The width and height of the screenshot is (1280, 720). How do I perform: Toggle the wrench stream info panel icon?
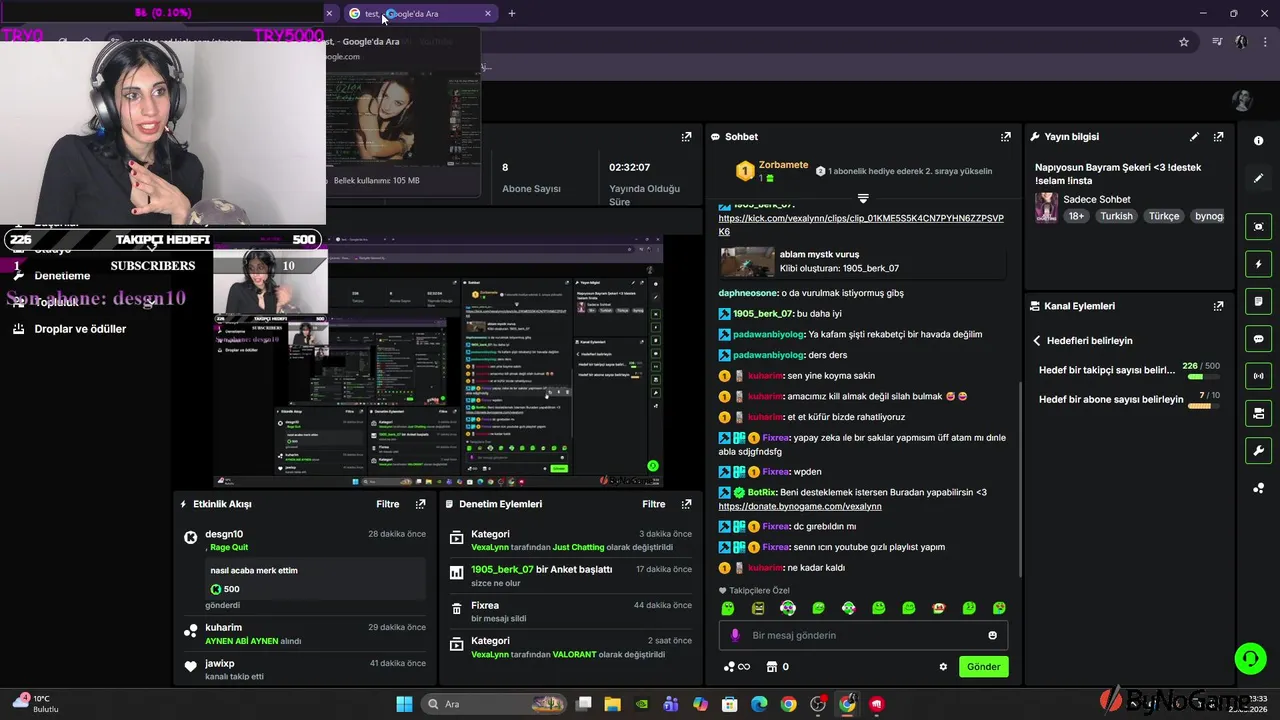[x=1258, y=450]
